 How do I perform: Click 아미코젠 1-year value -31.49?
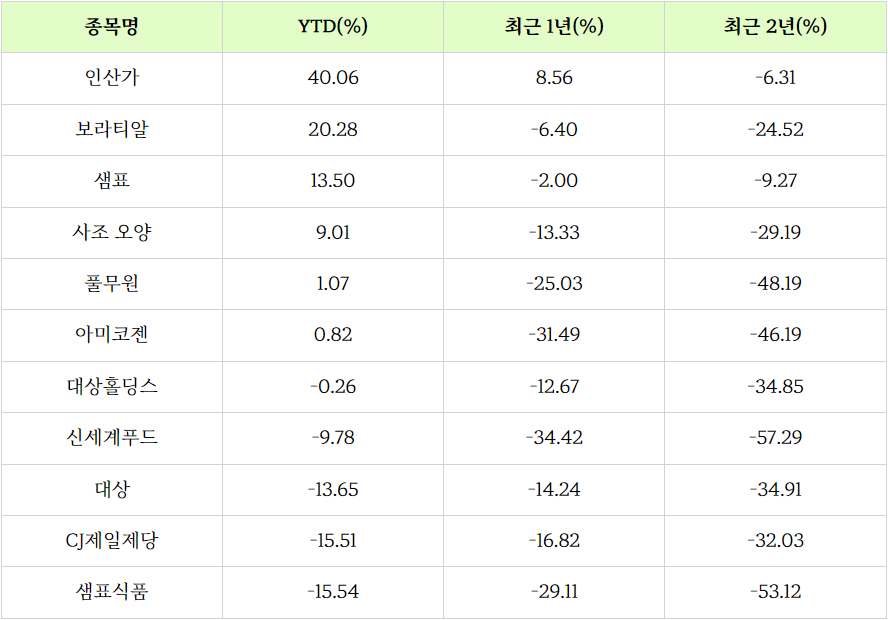click(x=554, y=335)
